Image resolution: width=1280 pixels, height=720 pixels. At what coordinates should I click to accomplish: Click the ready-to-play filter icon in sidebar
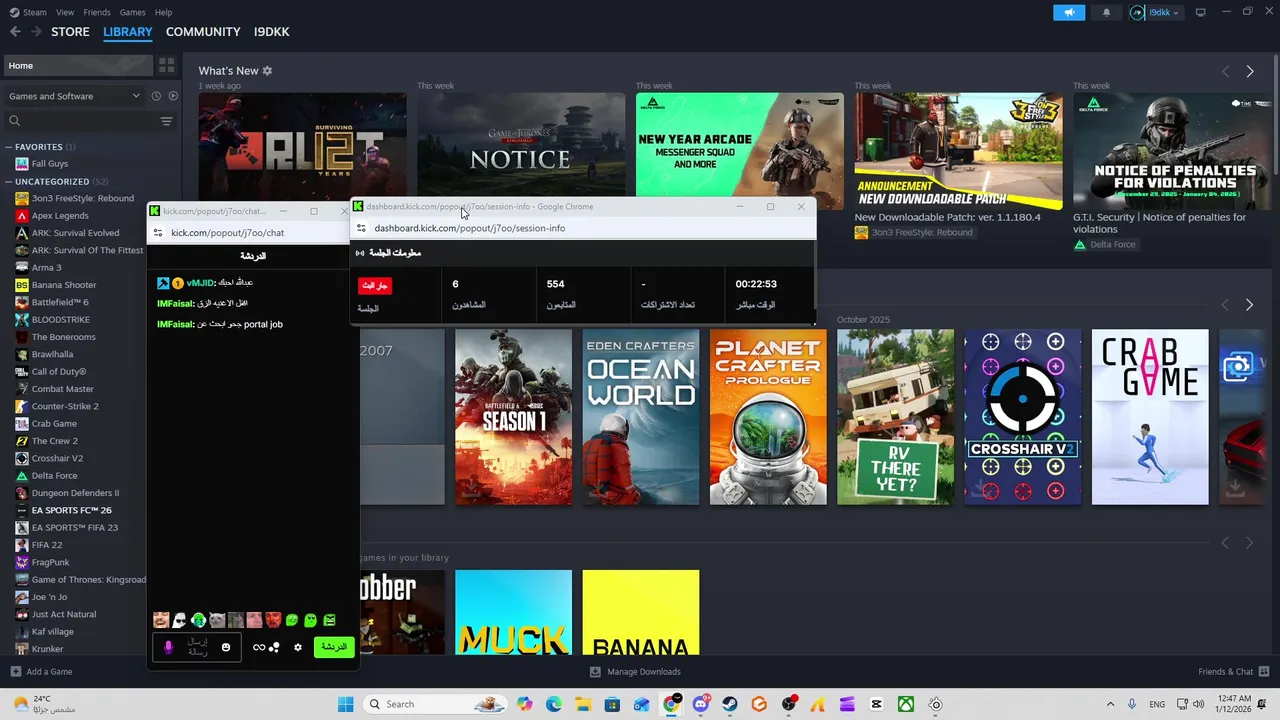(x=173, y=96)
